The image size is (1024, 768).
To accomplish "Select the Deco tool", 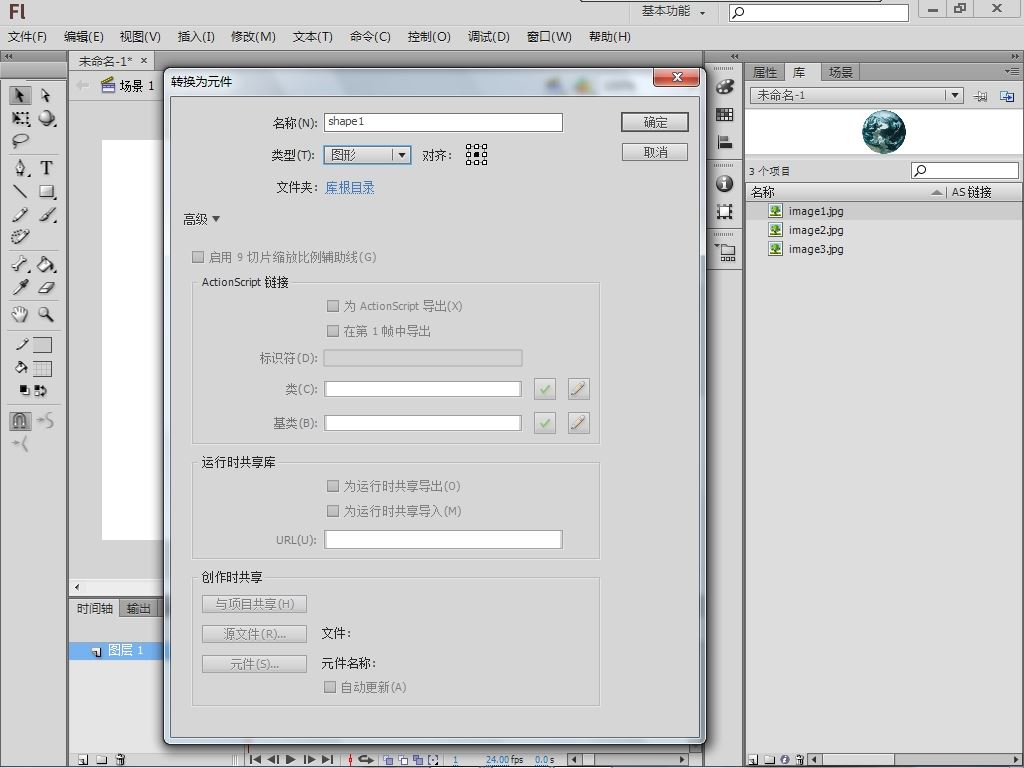I will pyautogui.click(x=20, y=236).
